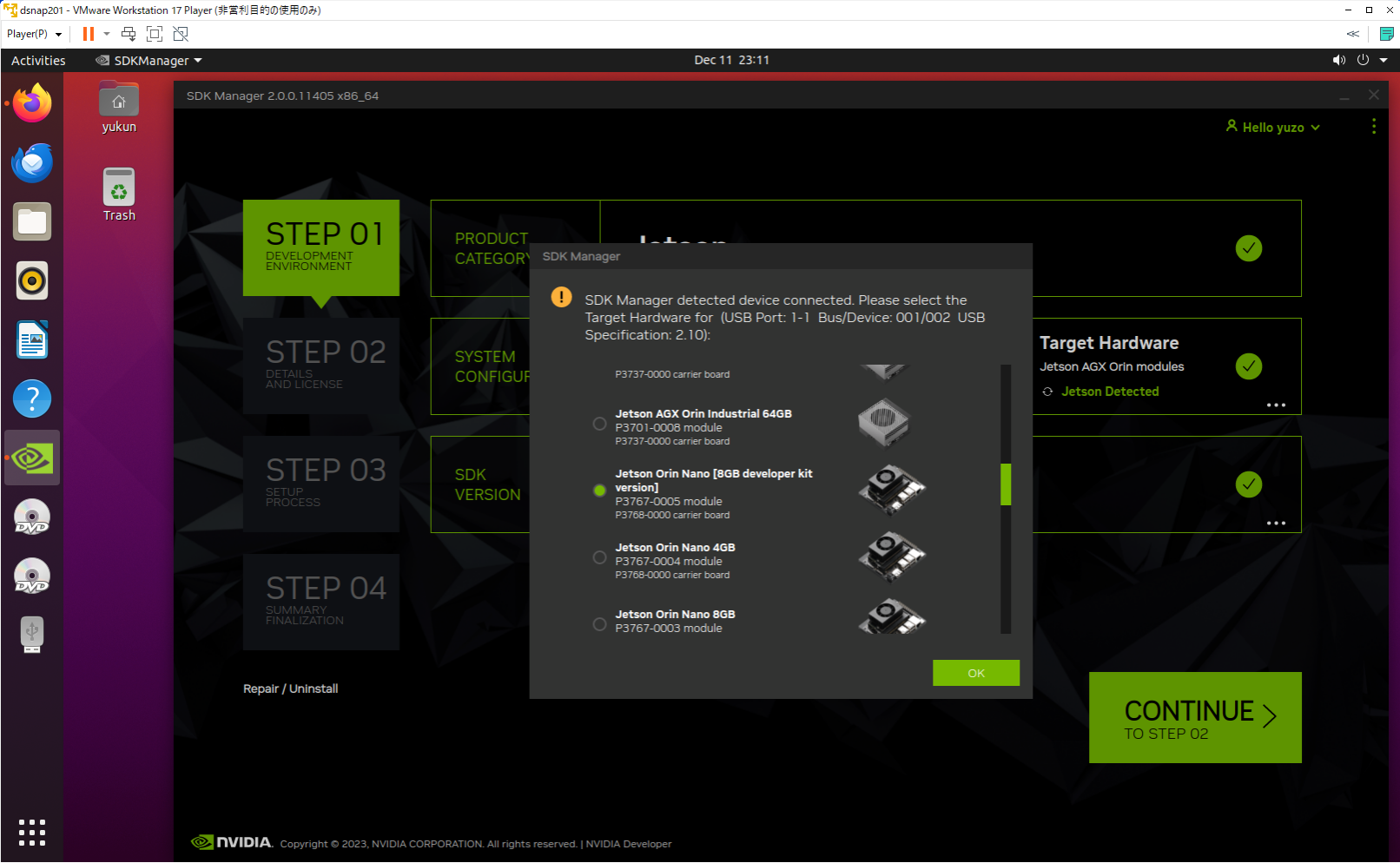This screenshot has width=1400, height=863.
Task: Open Trash on desktop
Action: pyautogui.click(x=119, y=195)
